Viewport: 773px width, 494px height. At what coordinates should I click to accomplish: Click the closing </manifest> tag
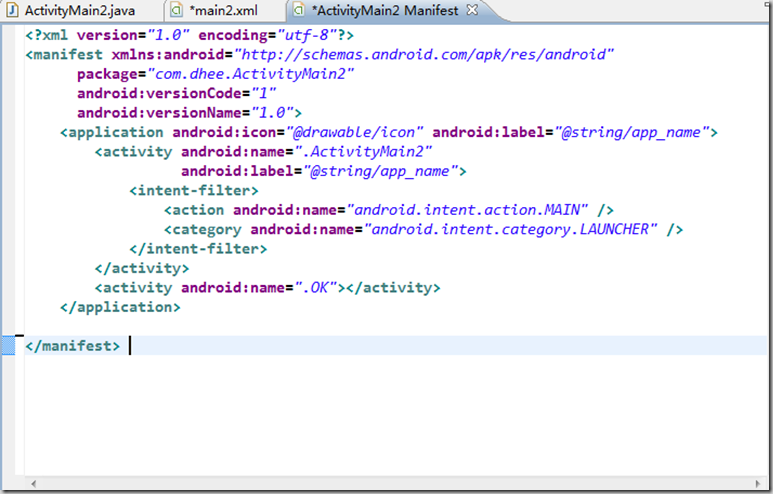pos(73,346)
